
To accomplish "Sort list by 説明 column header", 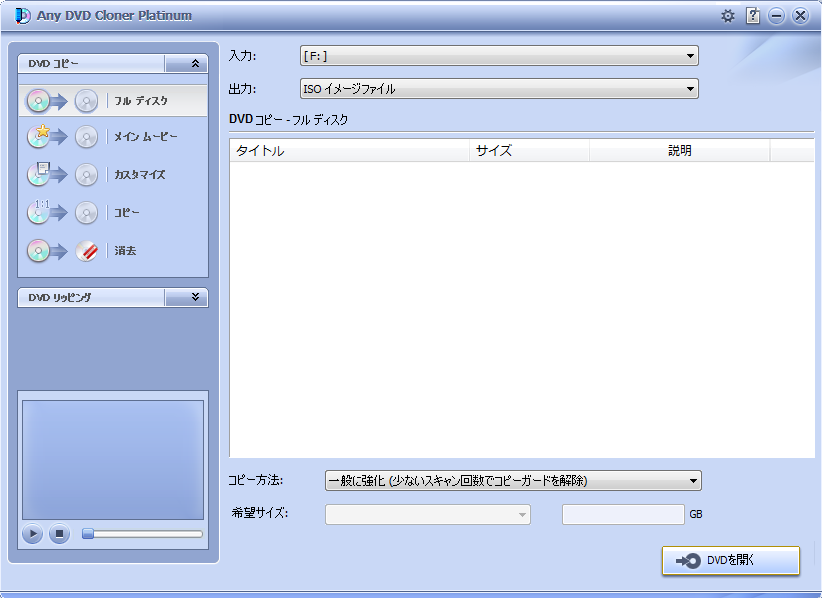I will click(679, 151).
